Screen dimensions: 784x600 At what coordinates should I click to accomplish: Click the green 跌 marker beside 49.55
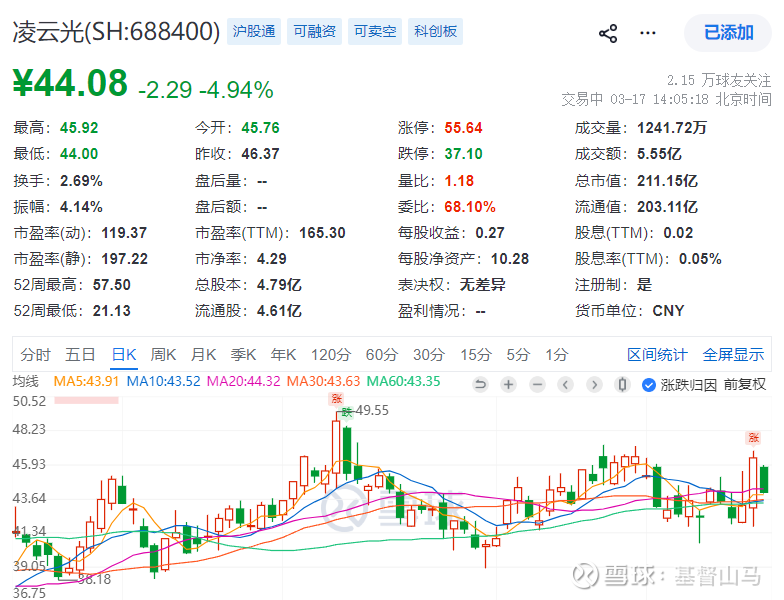point(346,412)
